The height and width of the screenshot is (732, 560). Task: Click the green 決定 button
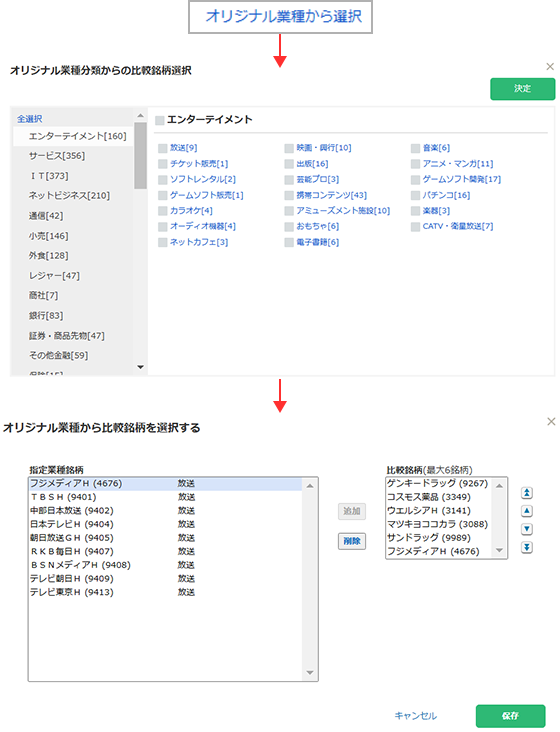click(523, 89)
